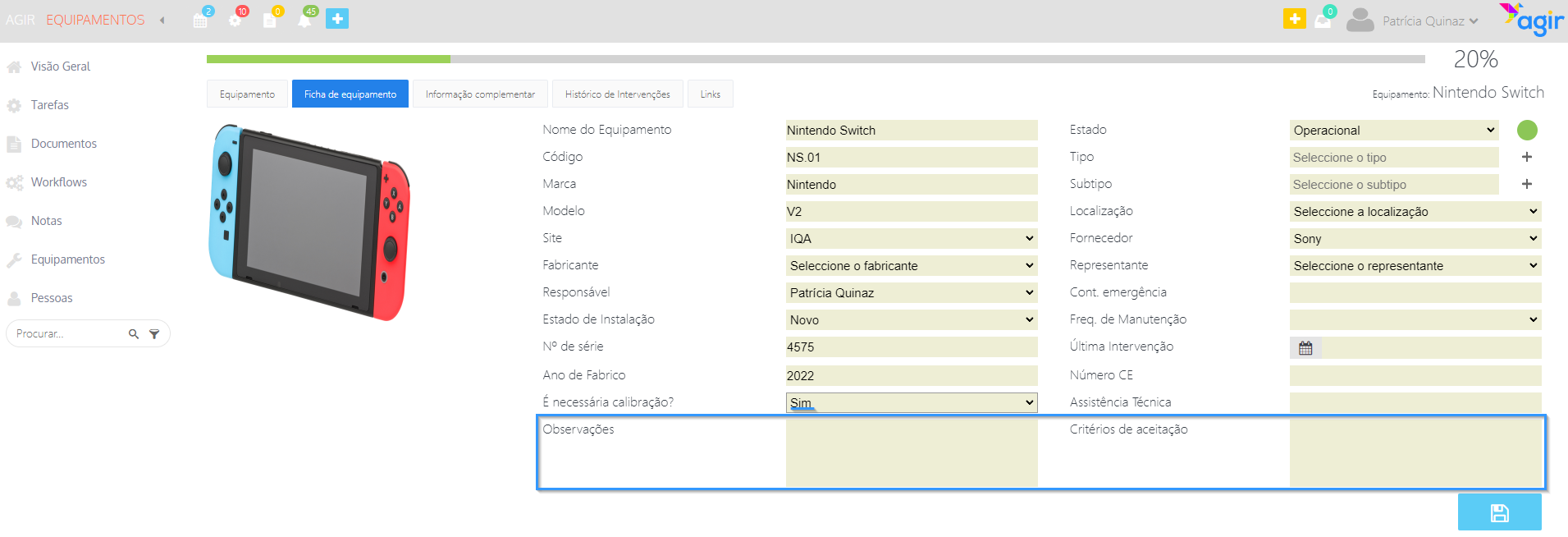Image resolution: width=1568 pixels, height=537 pixels.
Task: Switch to the Links tab
Action: click(711, 94)
